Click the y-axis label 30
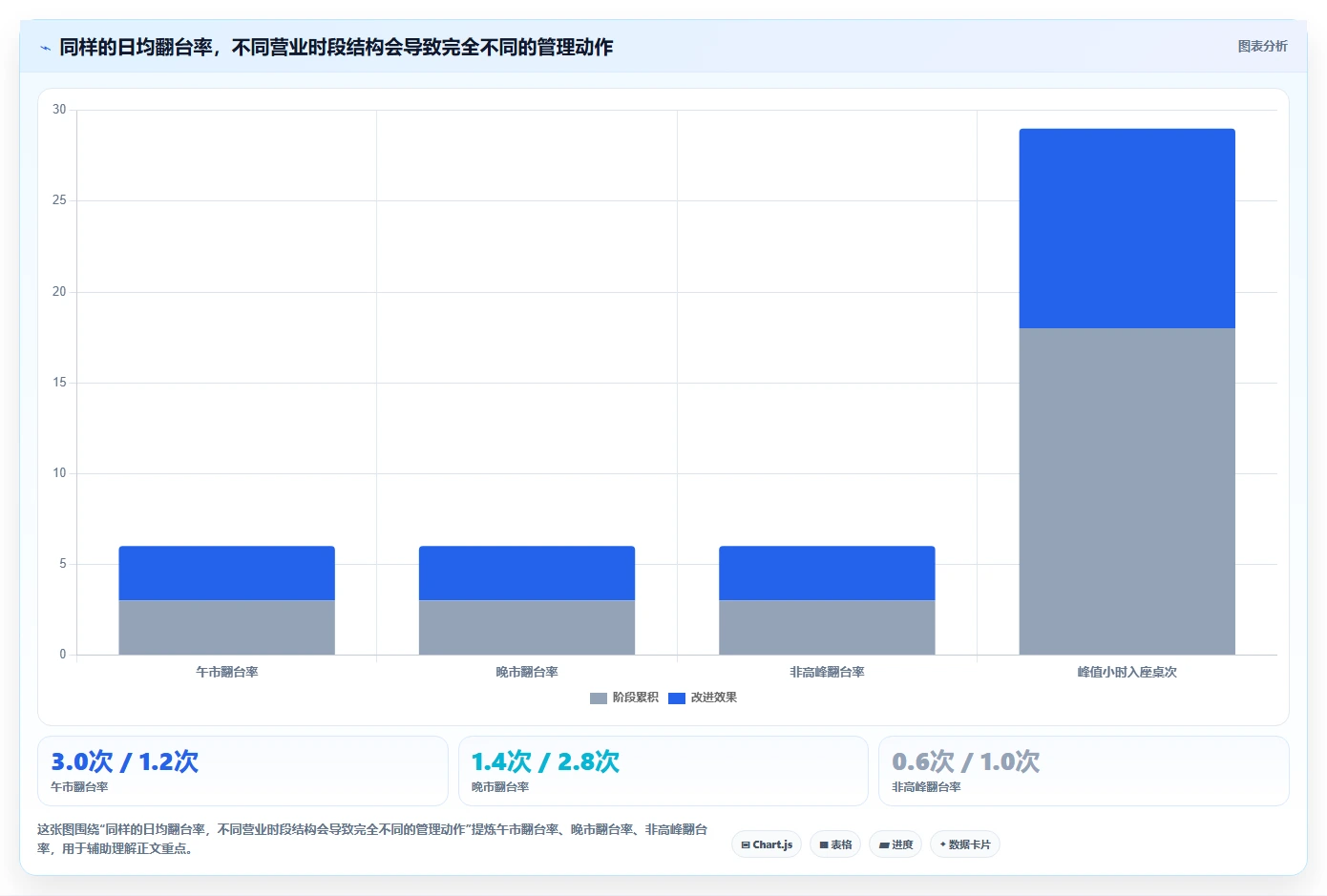The width and height of the screenshot is (1327, 896). pos(59,110)
